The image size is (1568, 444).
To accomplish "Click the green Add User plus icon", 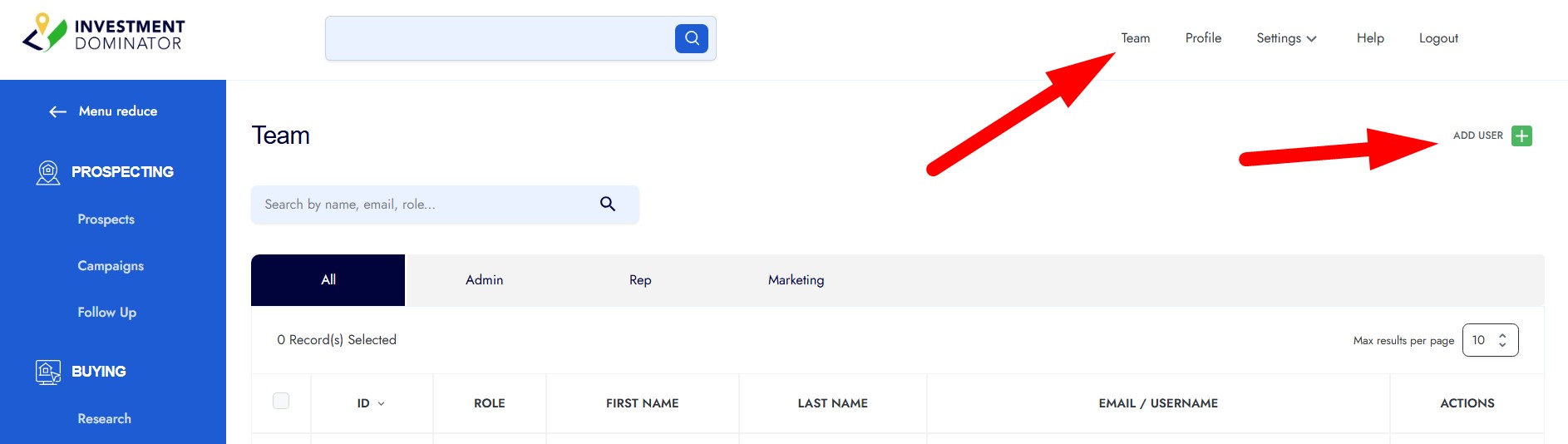I will point(1521,136).
